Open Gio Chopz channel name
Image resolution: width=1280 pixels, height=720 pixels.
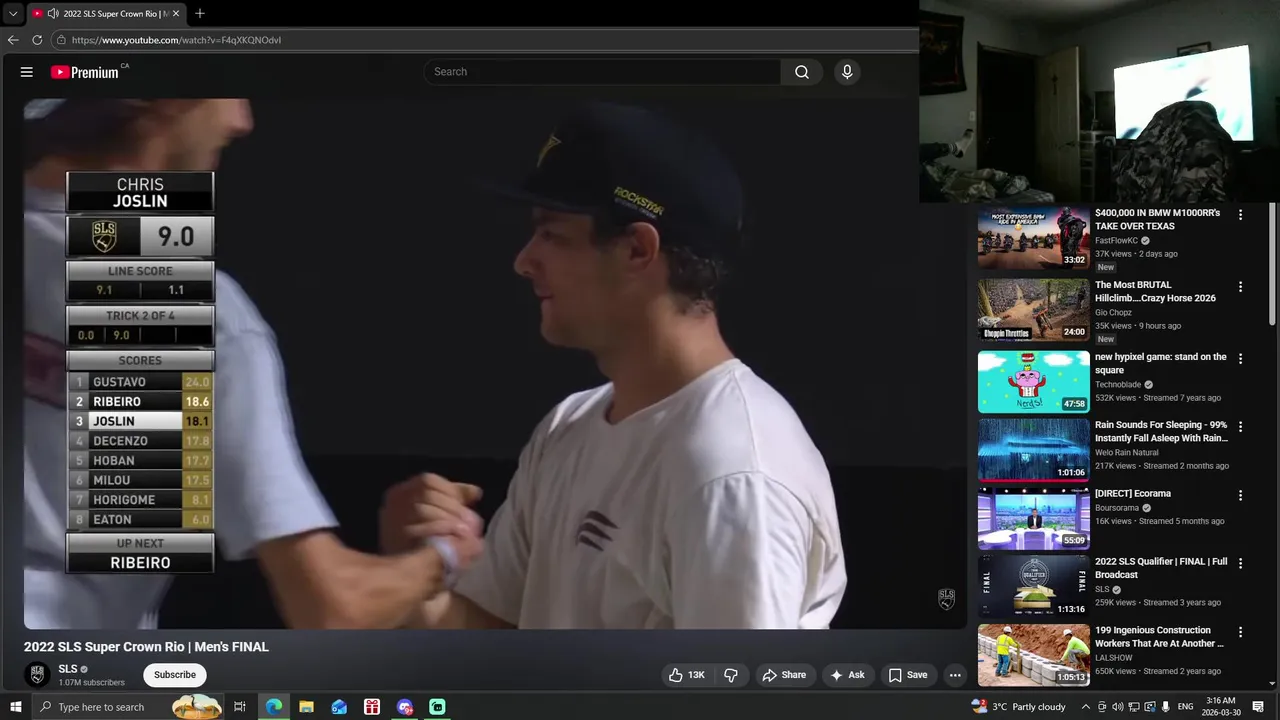(x=1113, y=313)
